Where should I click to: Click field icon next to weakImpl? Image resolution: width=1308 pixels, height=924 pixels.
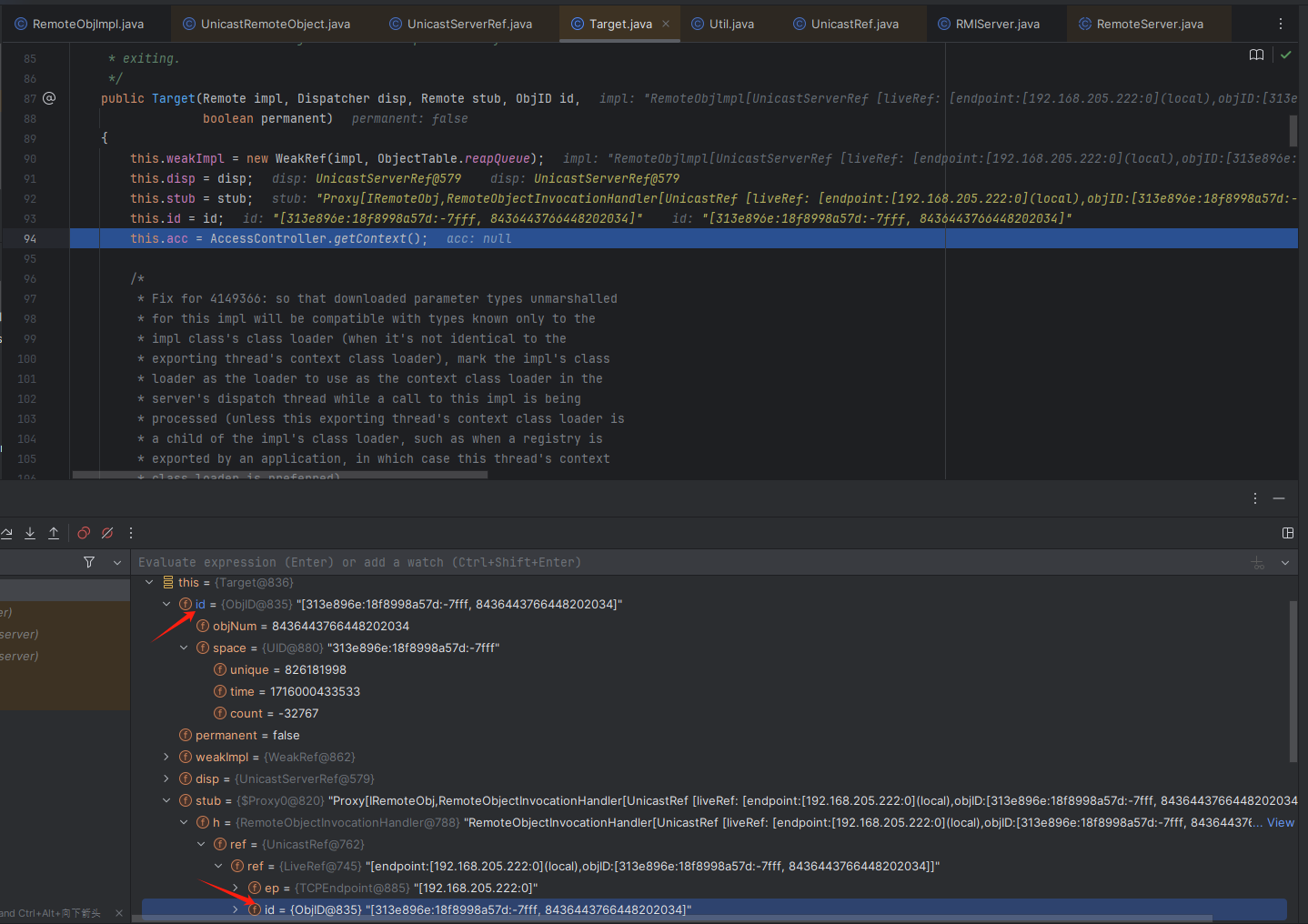coord(186,757)
